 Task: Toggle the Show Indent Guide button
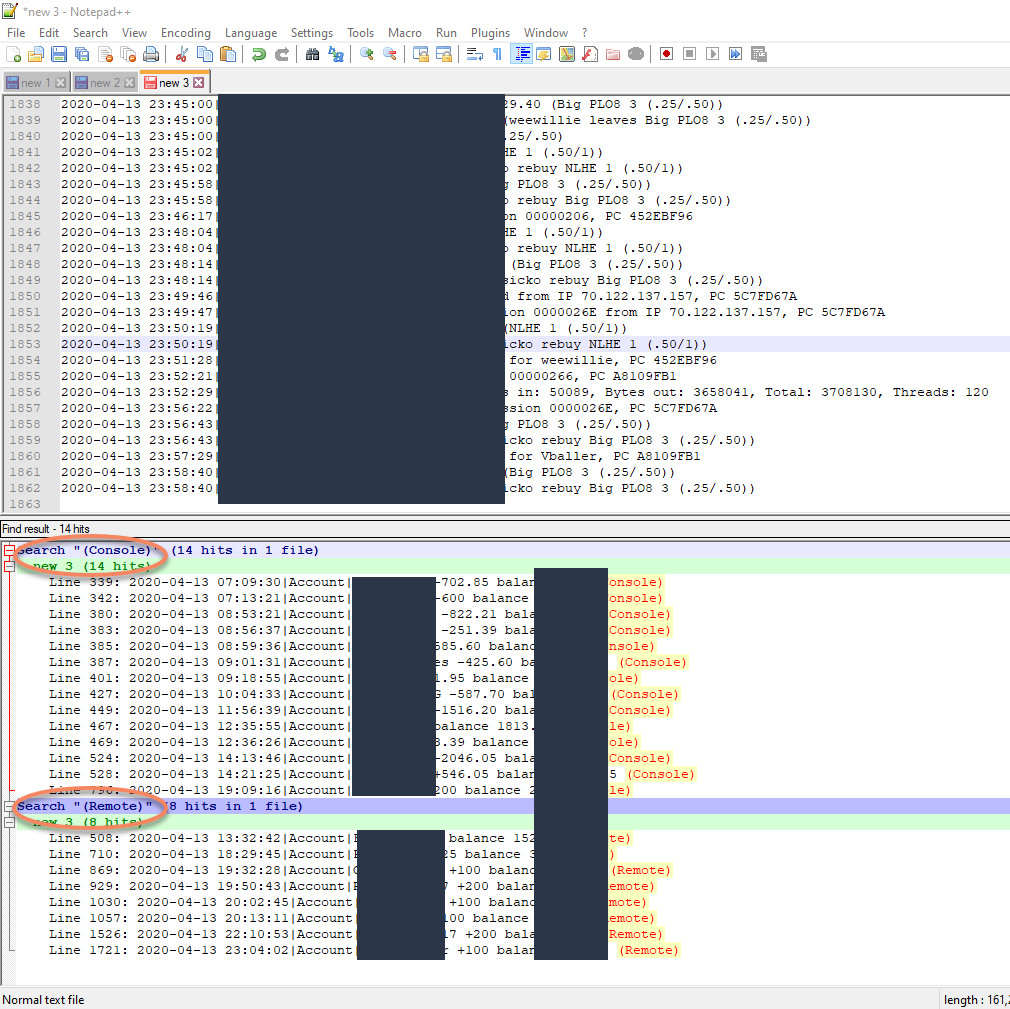(x=521, y=54)
